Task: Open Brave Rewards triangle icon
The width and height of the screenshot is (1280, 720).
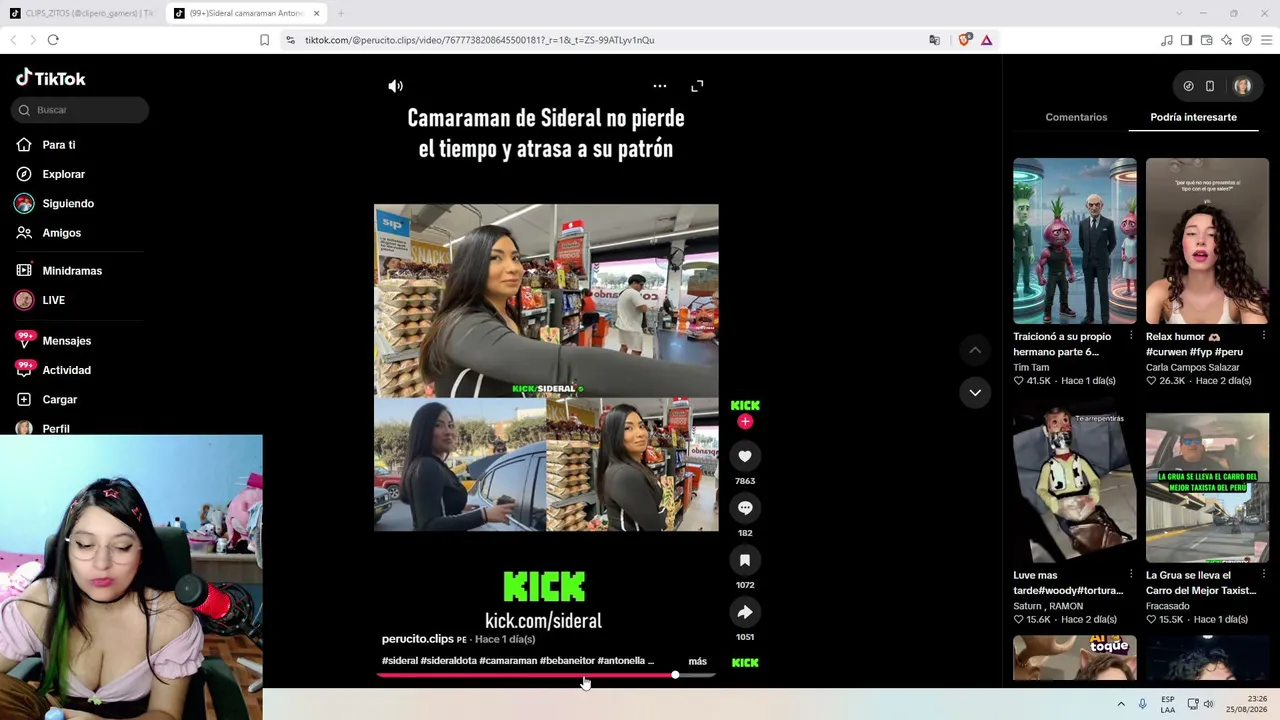Action: click(x=986, y=40)
